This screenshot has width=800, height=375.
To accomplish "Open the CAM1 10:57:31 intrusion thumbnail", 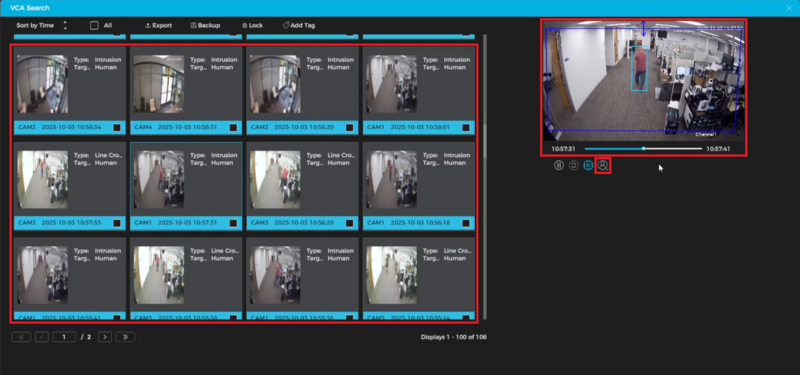I will pos(159,180).
